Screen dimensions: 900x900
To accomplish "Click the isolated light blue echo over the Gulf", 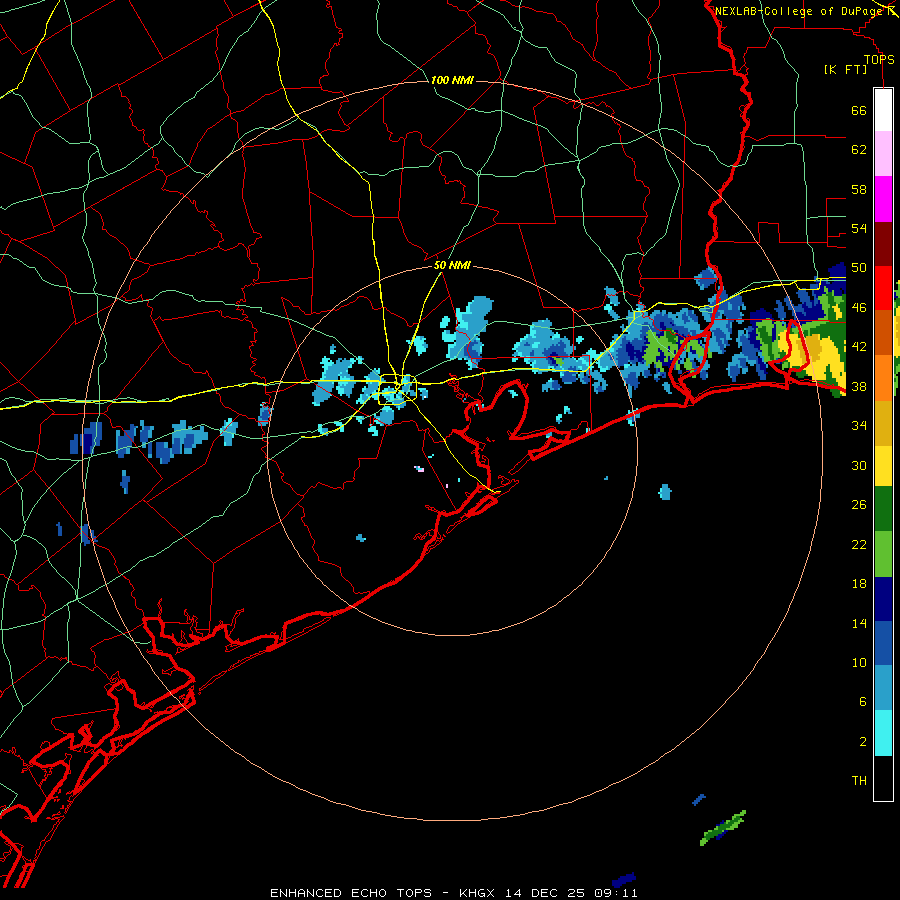I will (665, 492).
